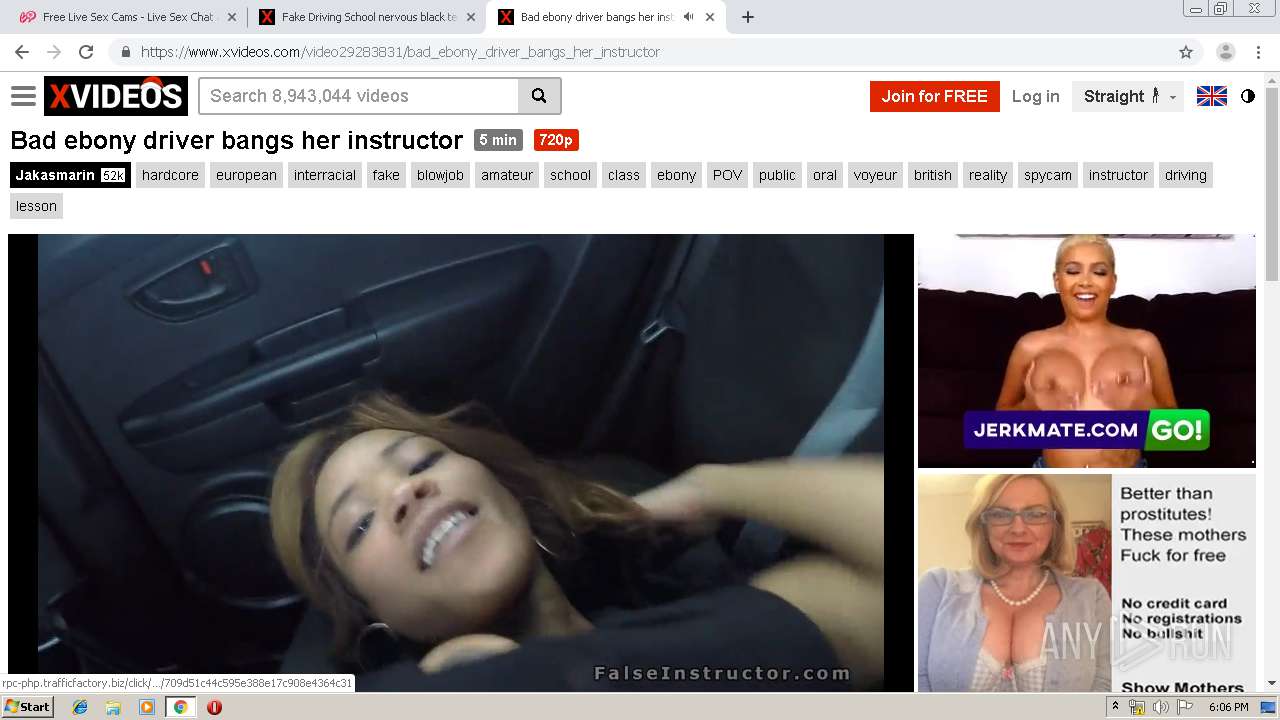Open the media player taskbar icon

click(x=147, y=707)
